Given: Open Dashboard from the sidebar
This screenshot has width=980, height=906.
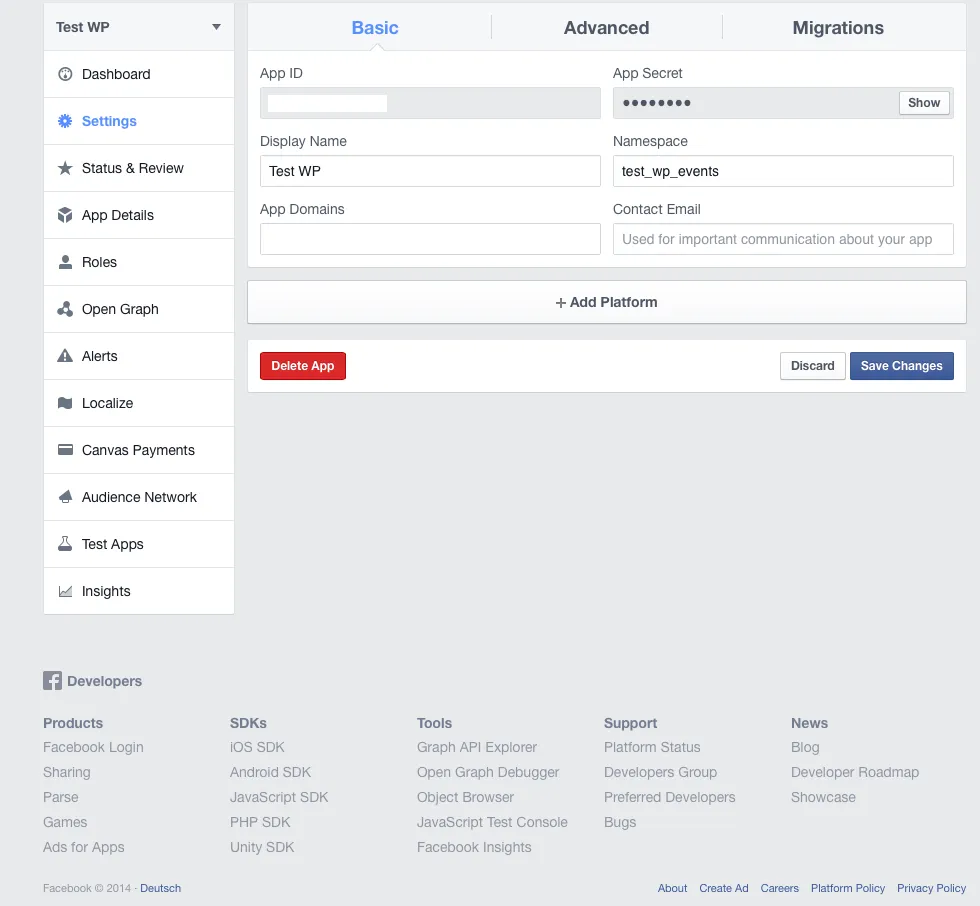Looking at the screenshot, I should pos(139,74).
